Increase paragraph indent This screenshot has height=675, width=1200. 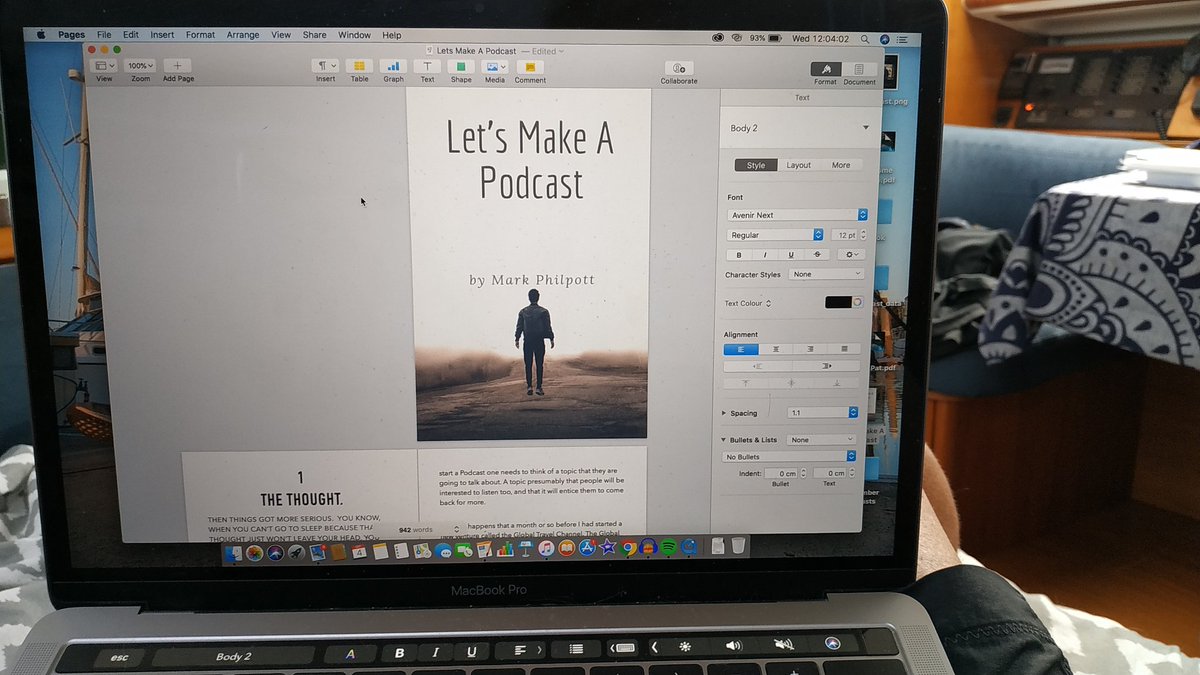(826, 366)
